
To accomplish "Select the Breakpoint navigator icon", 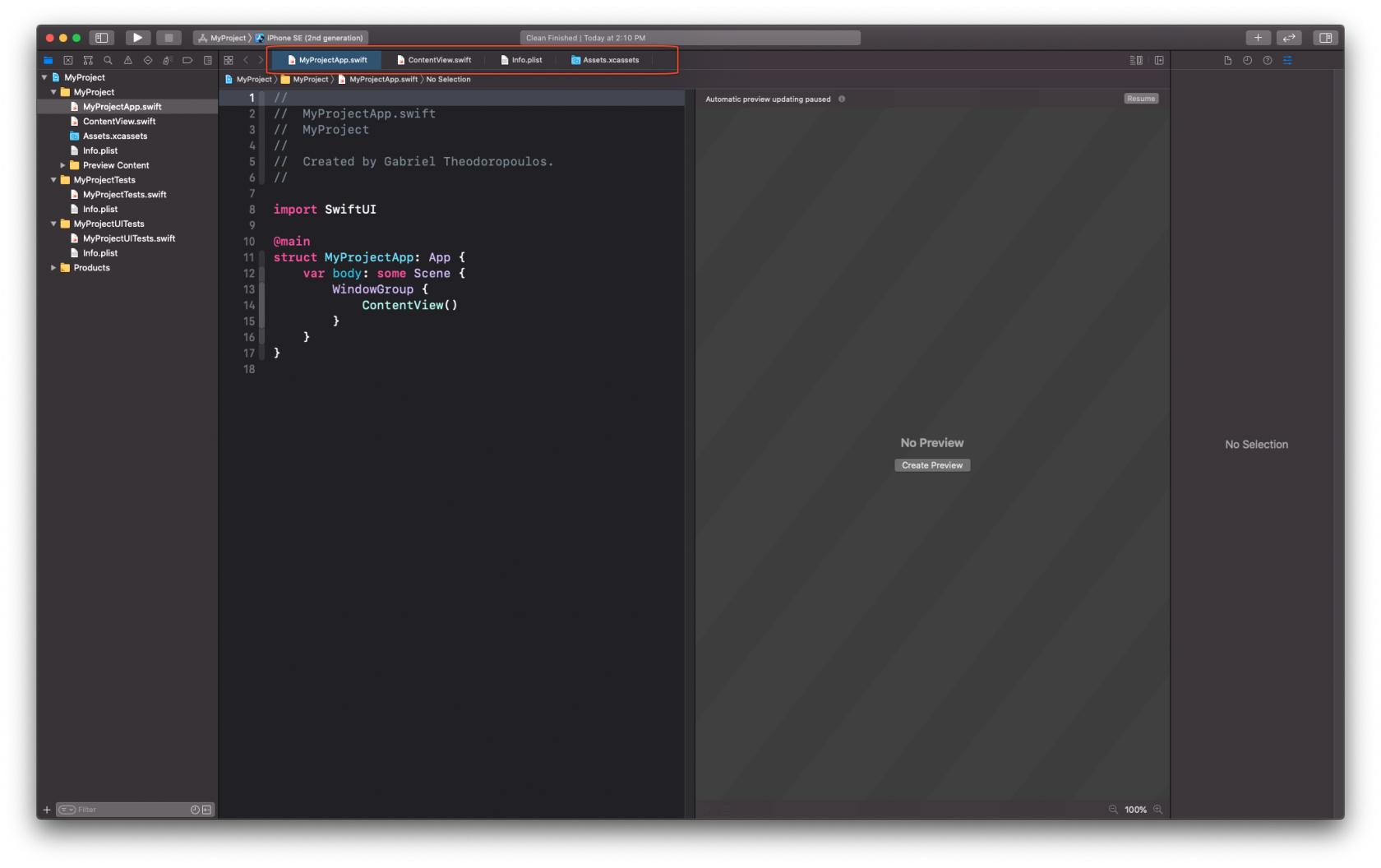I will click(x=187, y=60).
